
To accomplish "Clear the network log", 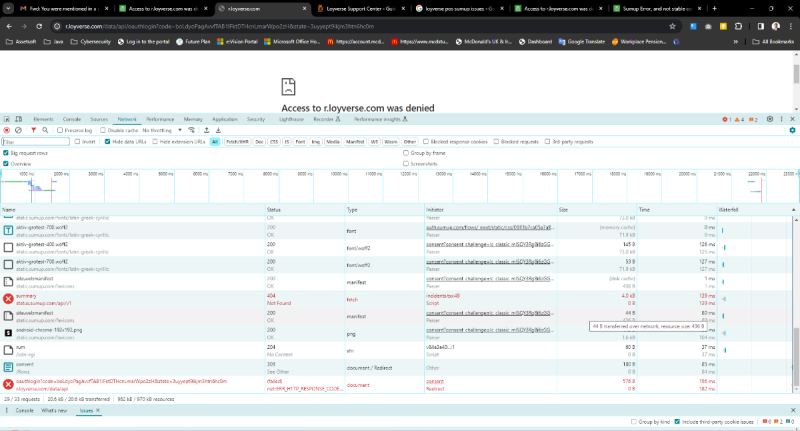I will 18,130.
